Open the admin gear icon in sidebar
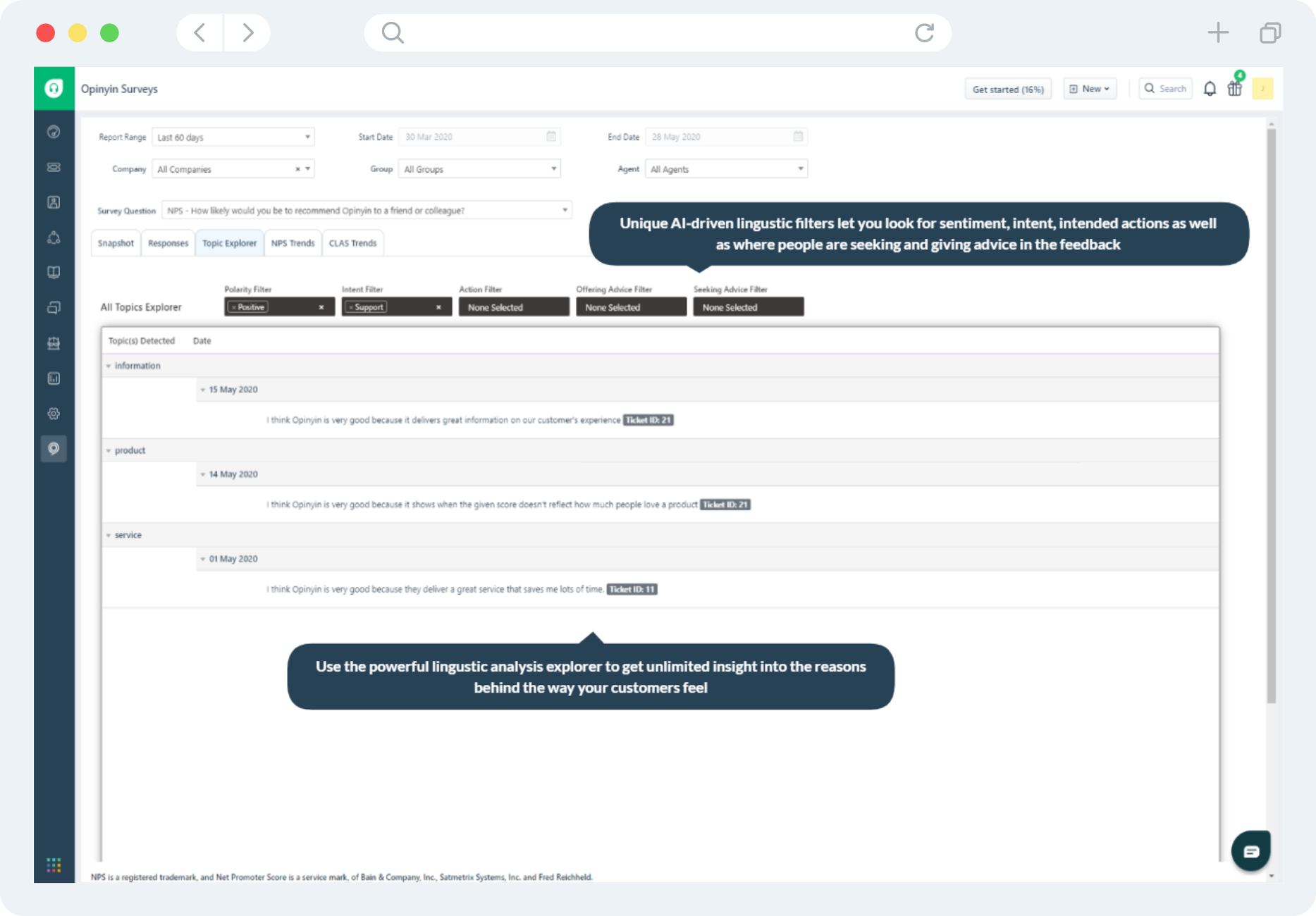Screen dimensions: 1316x916 pos(54,414)
